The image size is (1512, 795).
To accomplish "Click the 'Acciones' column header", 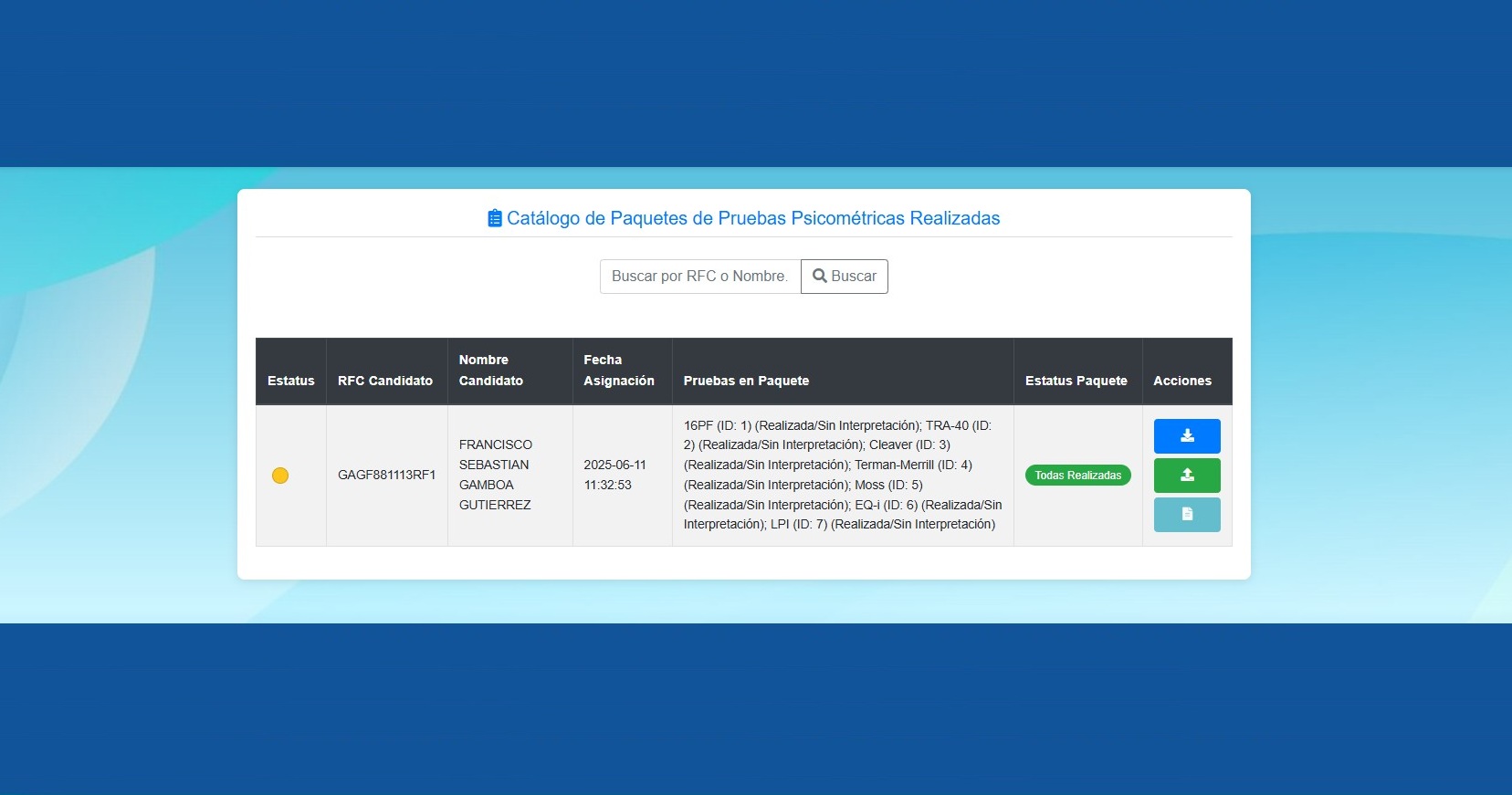I will pyautogui.click(x=1181, y=381).
